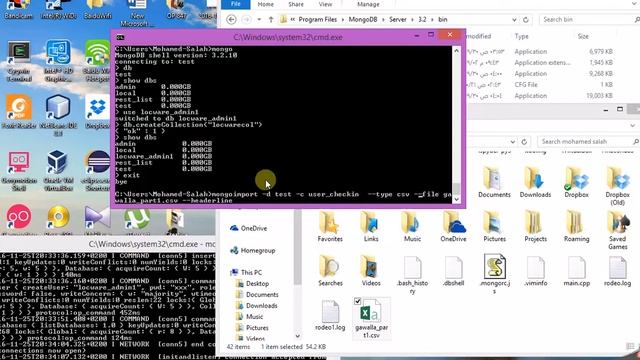Switch to the View ribbon tab
The height and width of the screenshot is (360, 640).
click(325, 4)
